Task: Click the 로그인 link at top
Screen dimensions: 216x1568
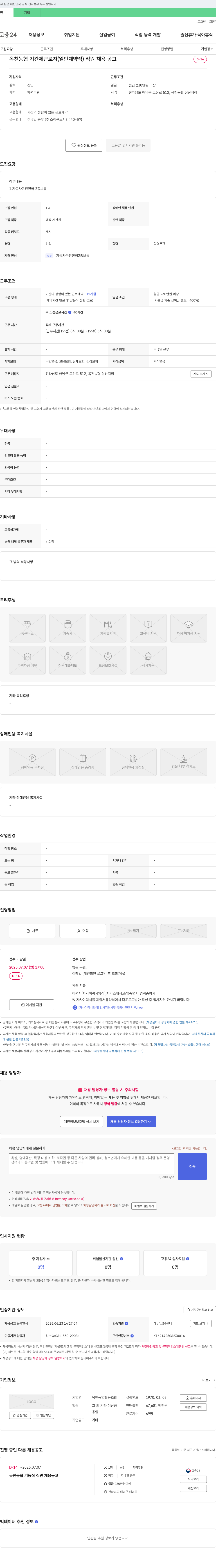Action: point(201,21)
